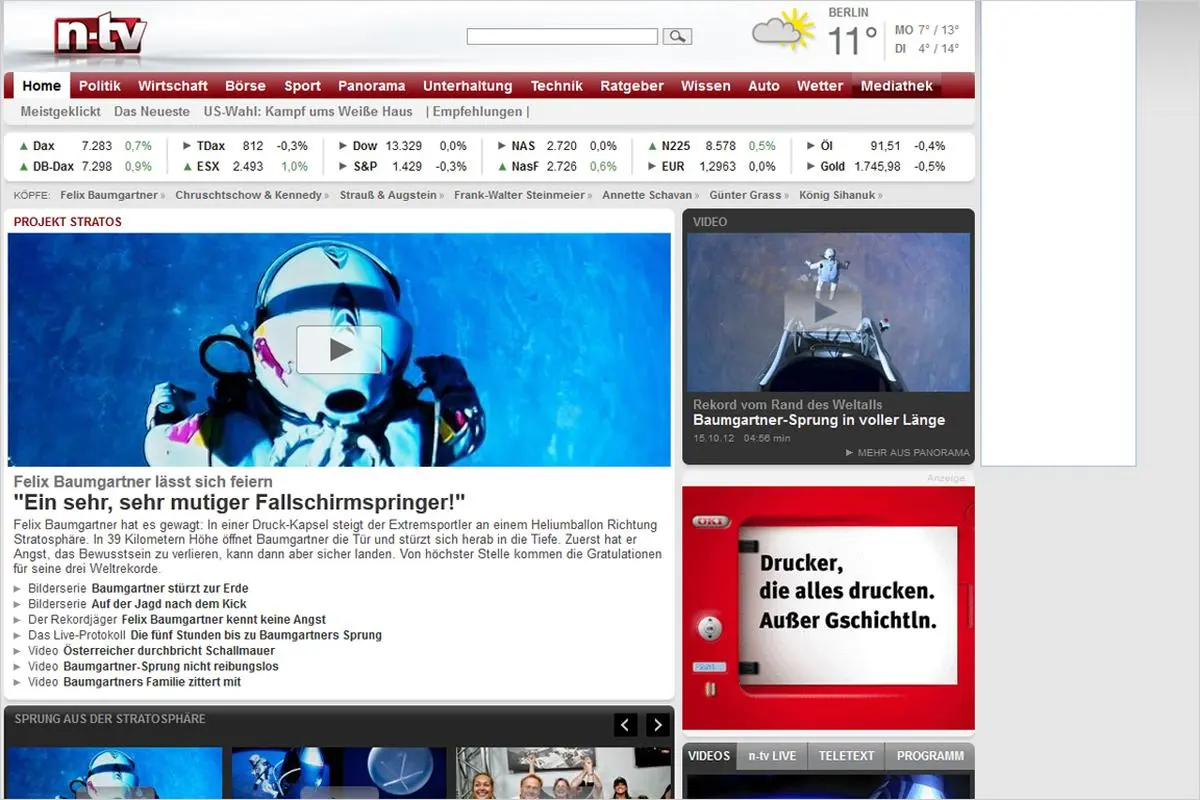
Task: Click the search magnifier icon
Action: coord(677,36)
